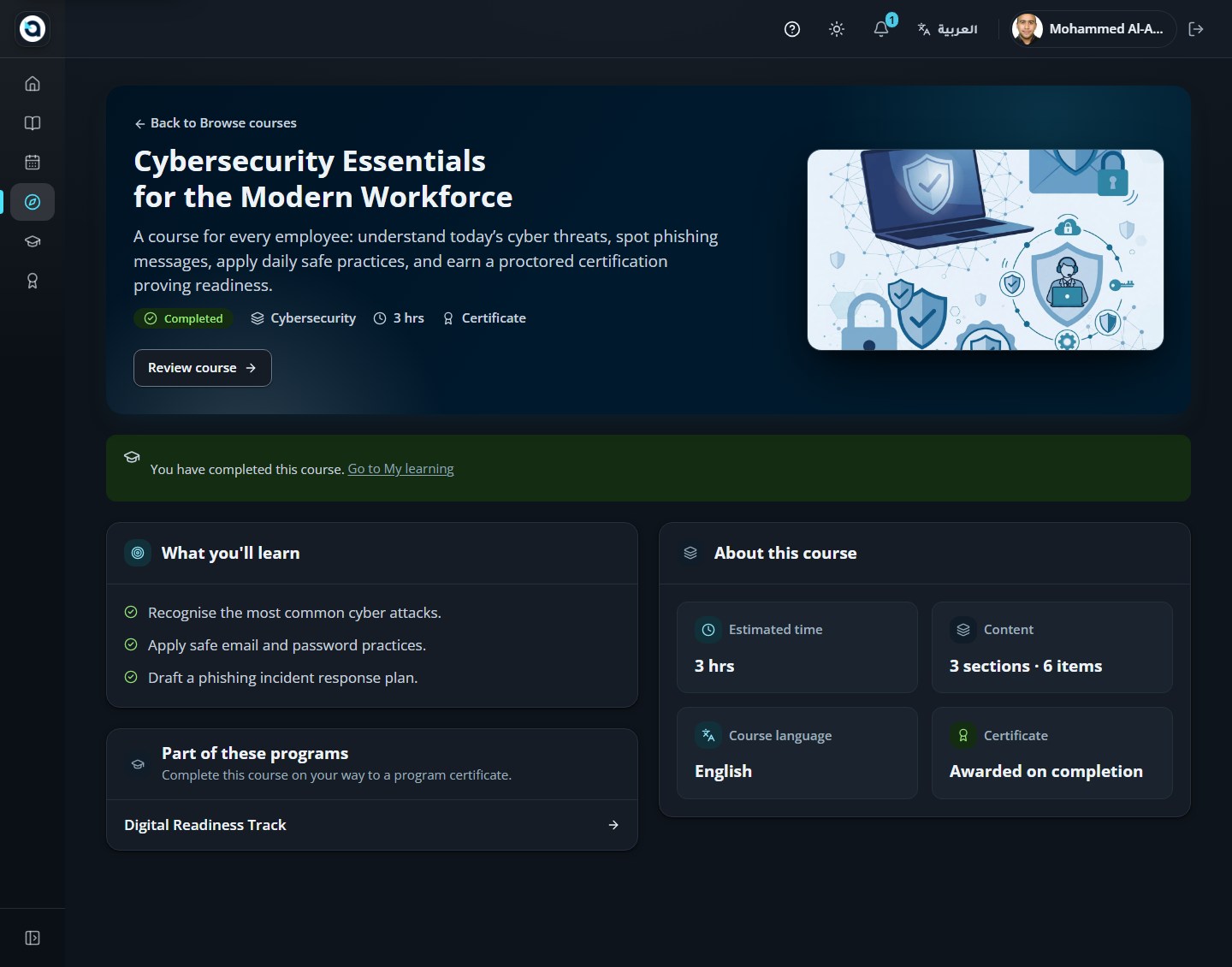Click the Review course button
This screenshot has width=1232, height=967.
point(203,368)
